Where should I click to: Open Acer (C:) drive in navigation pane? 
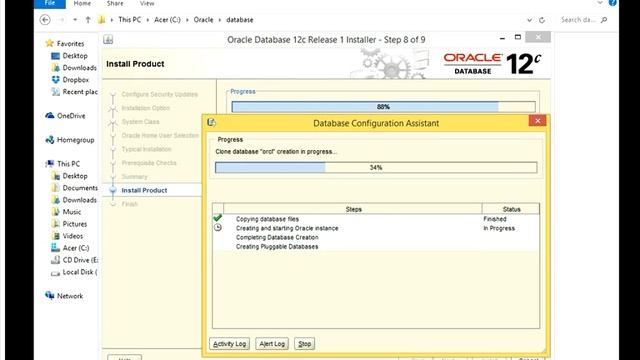(76, 248)
